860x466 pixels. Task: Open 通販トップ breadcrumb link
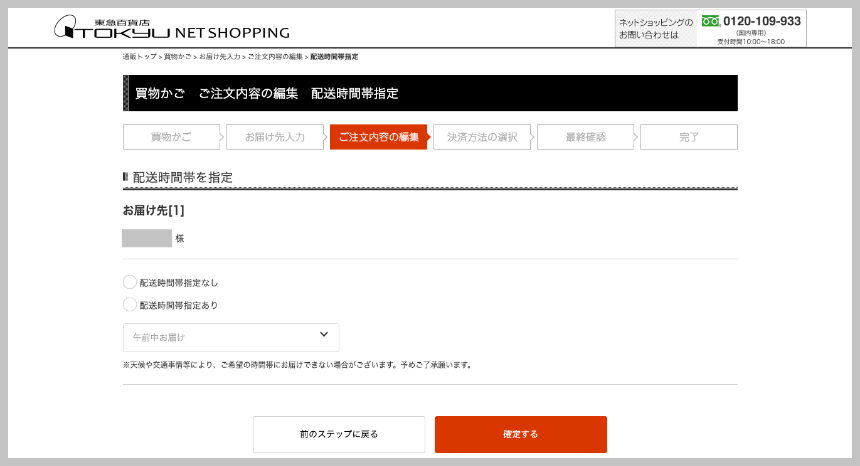tap(139, 57)
